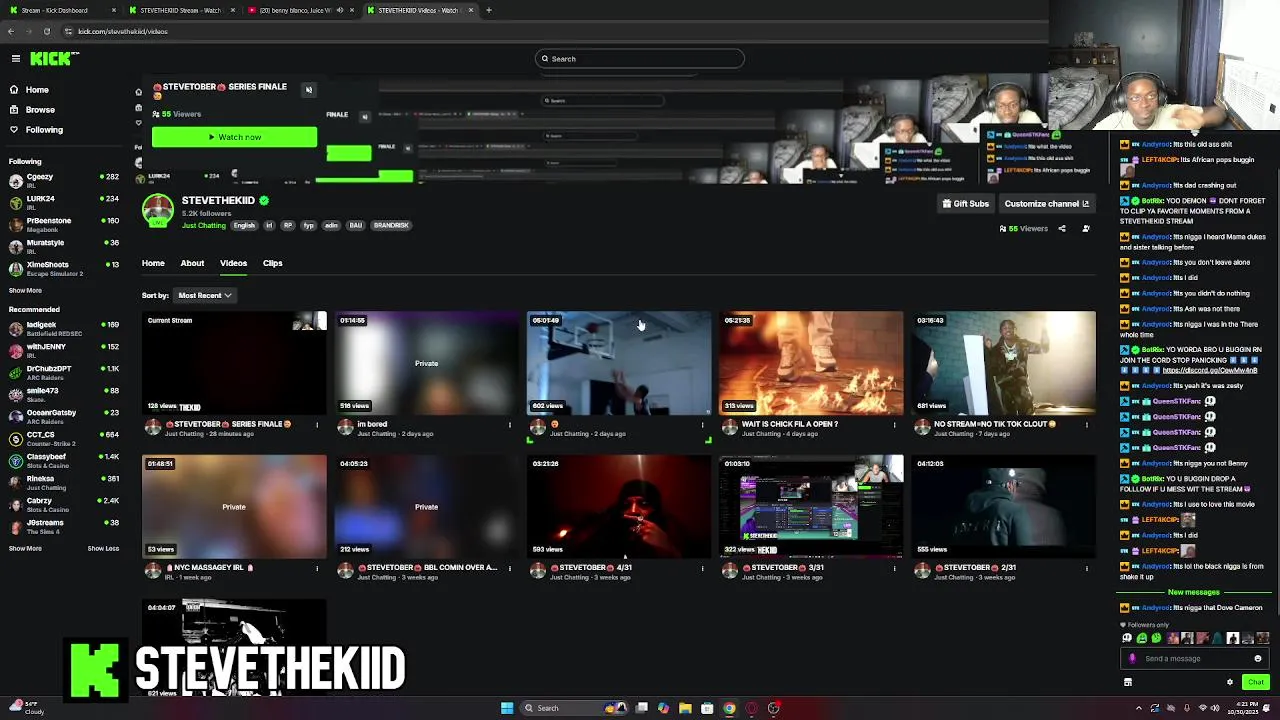This screenshot has height=720, width=1280.
Task: Click the Customize channel button
Action: pyautogui.click(x=1046, y=204)
